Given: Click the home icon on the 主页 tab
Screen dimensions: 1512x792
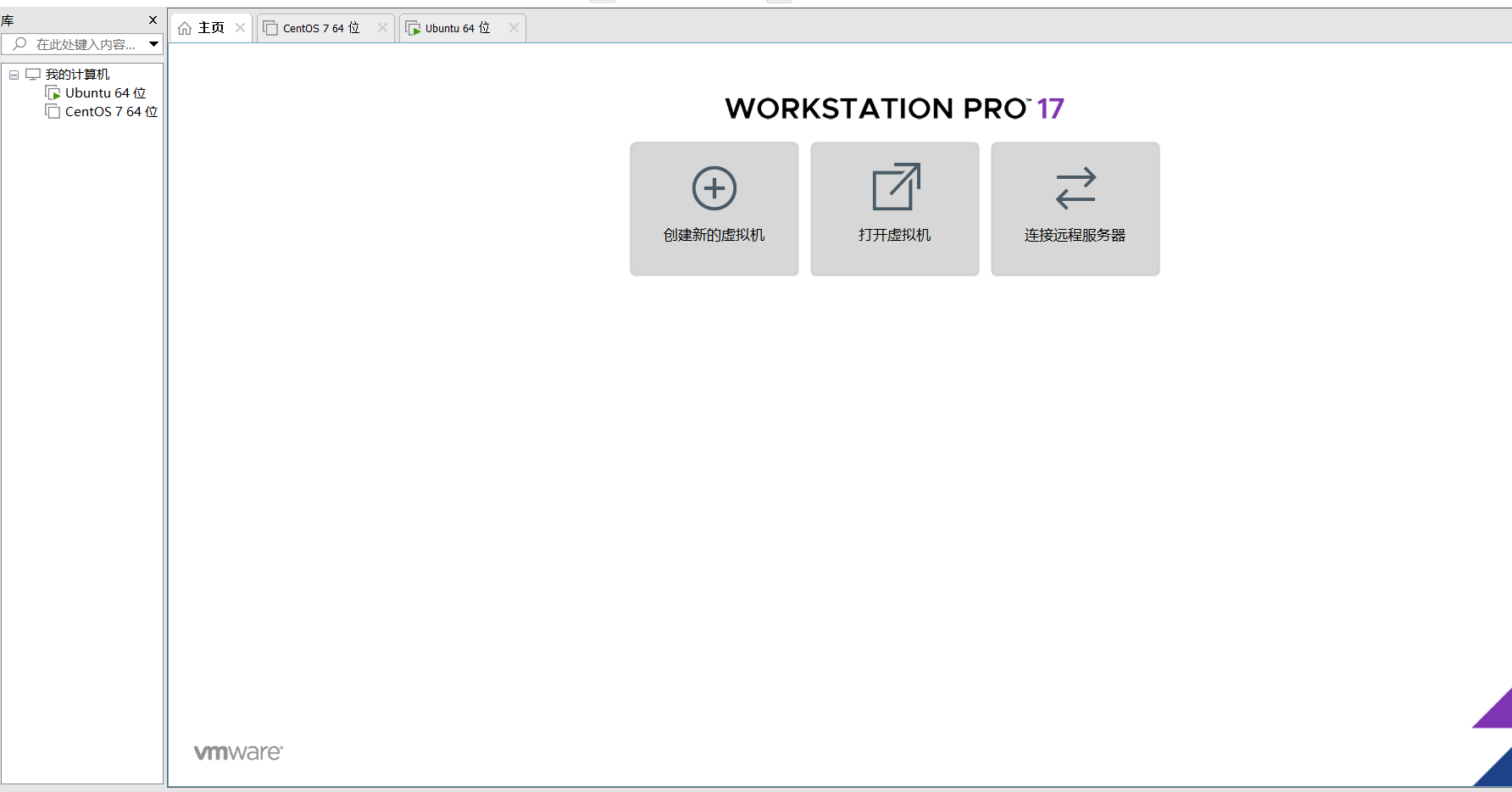Looking at the screenshot, I should (185, 29).
